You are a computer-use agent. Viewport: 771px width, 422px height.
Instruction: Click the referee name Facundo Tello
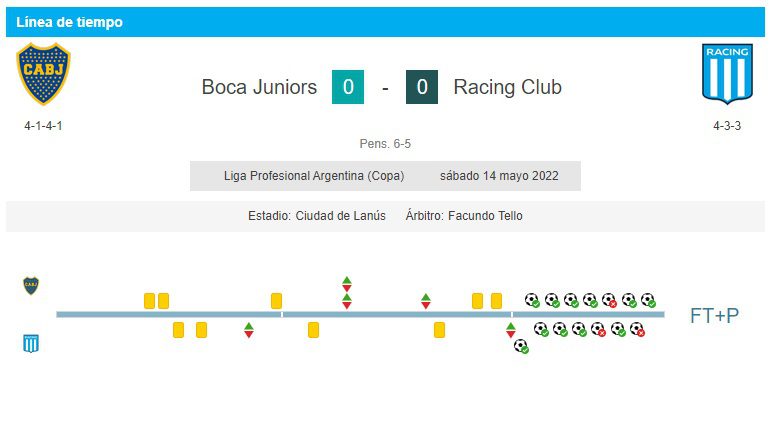(485, 216)
